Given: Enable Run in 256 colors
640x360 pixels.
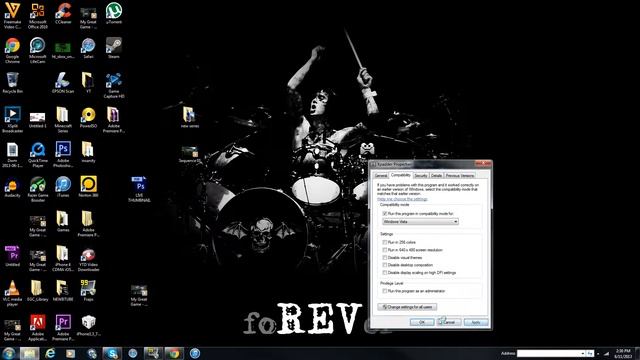Looking at the screenshot, I should point(384,242).
